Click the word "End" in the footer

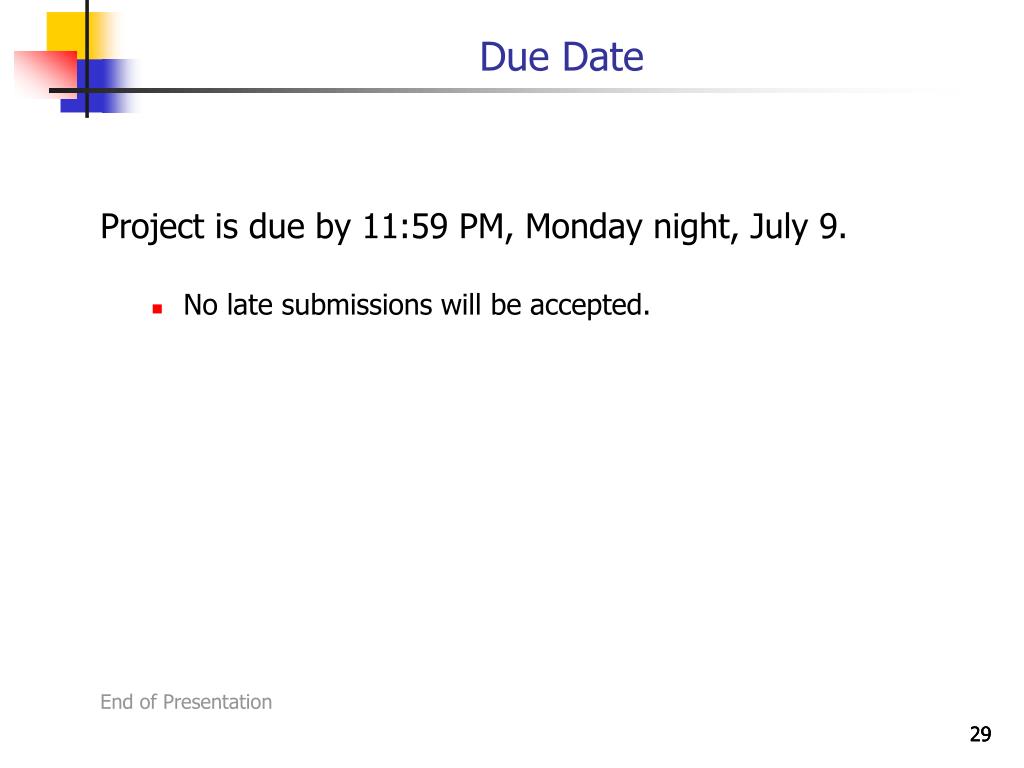[117, 702]
